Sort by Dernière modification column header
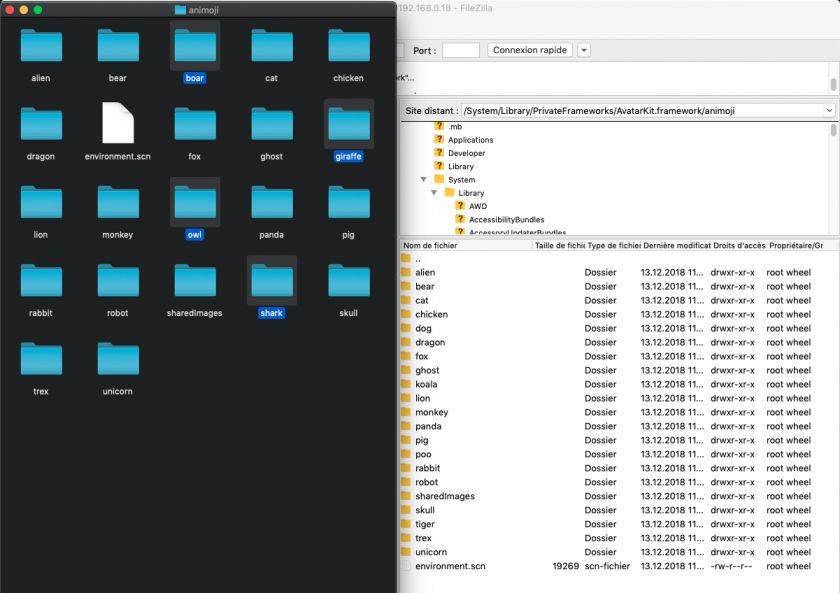Viewport: 840px width, 593px height. pos(675,245)
